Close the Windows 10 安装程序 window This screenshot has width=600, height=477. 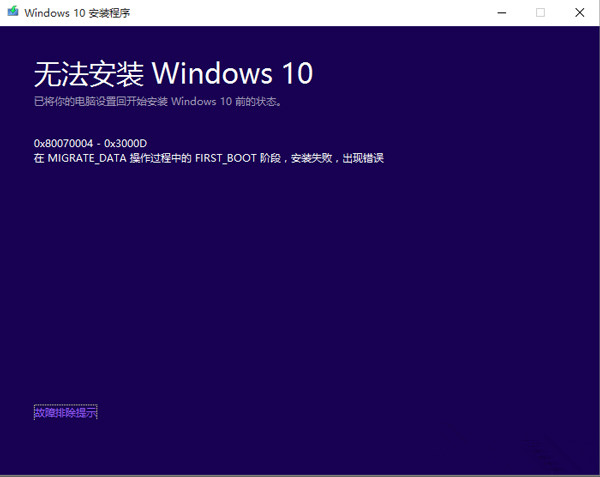[x=579, y=13]
